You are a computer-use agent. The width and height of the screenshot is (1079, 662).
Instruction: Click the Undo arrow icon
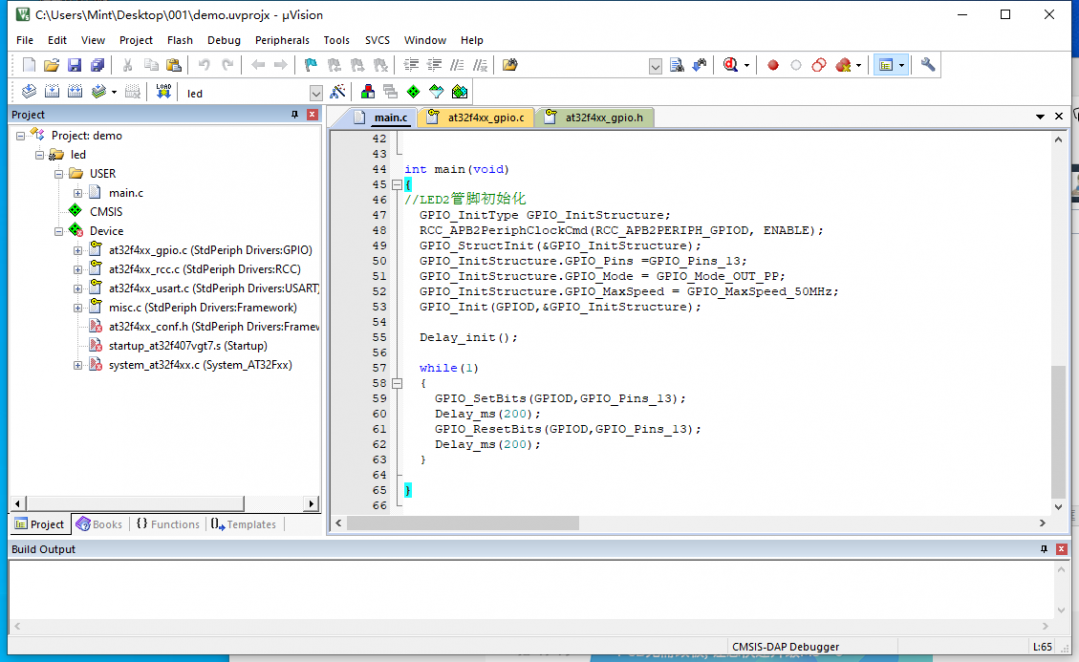click(204, 65)
